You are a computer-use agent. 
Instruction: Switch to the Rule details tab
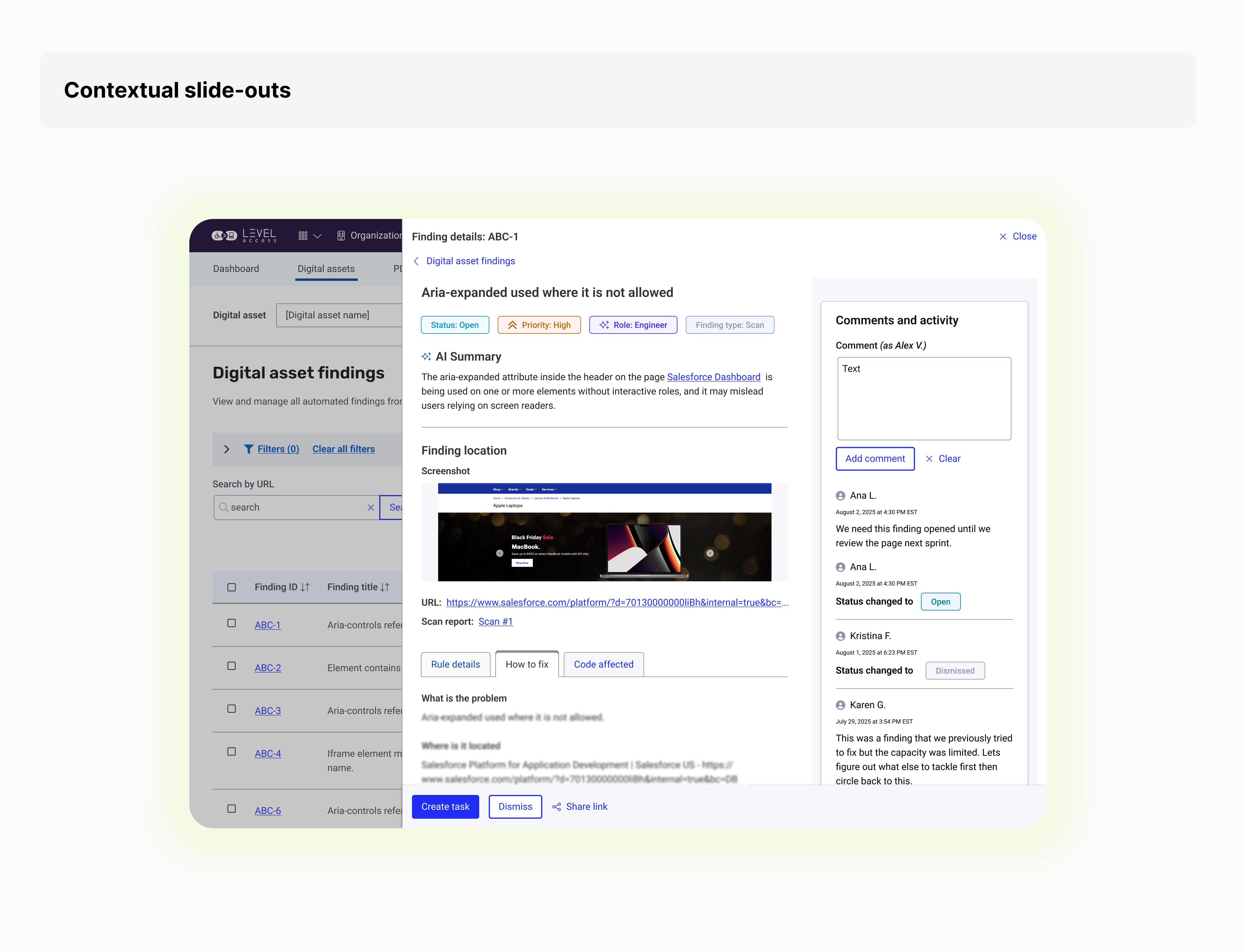tap(455, 663)
